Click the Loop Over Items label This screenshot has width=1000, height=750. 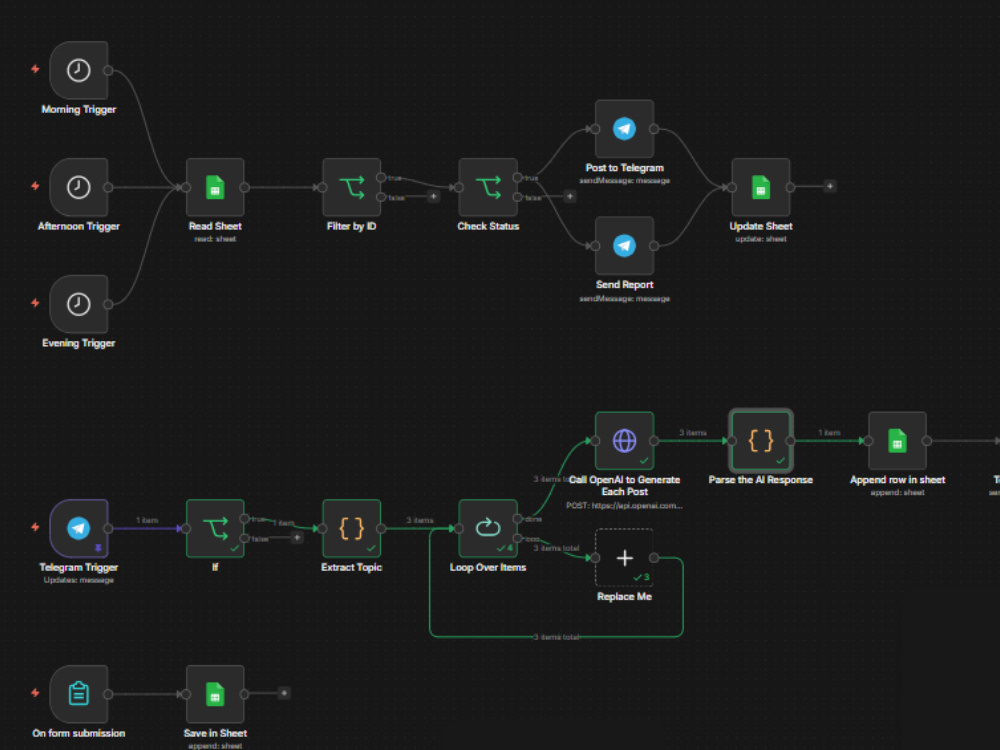point(488,568)
